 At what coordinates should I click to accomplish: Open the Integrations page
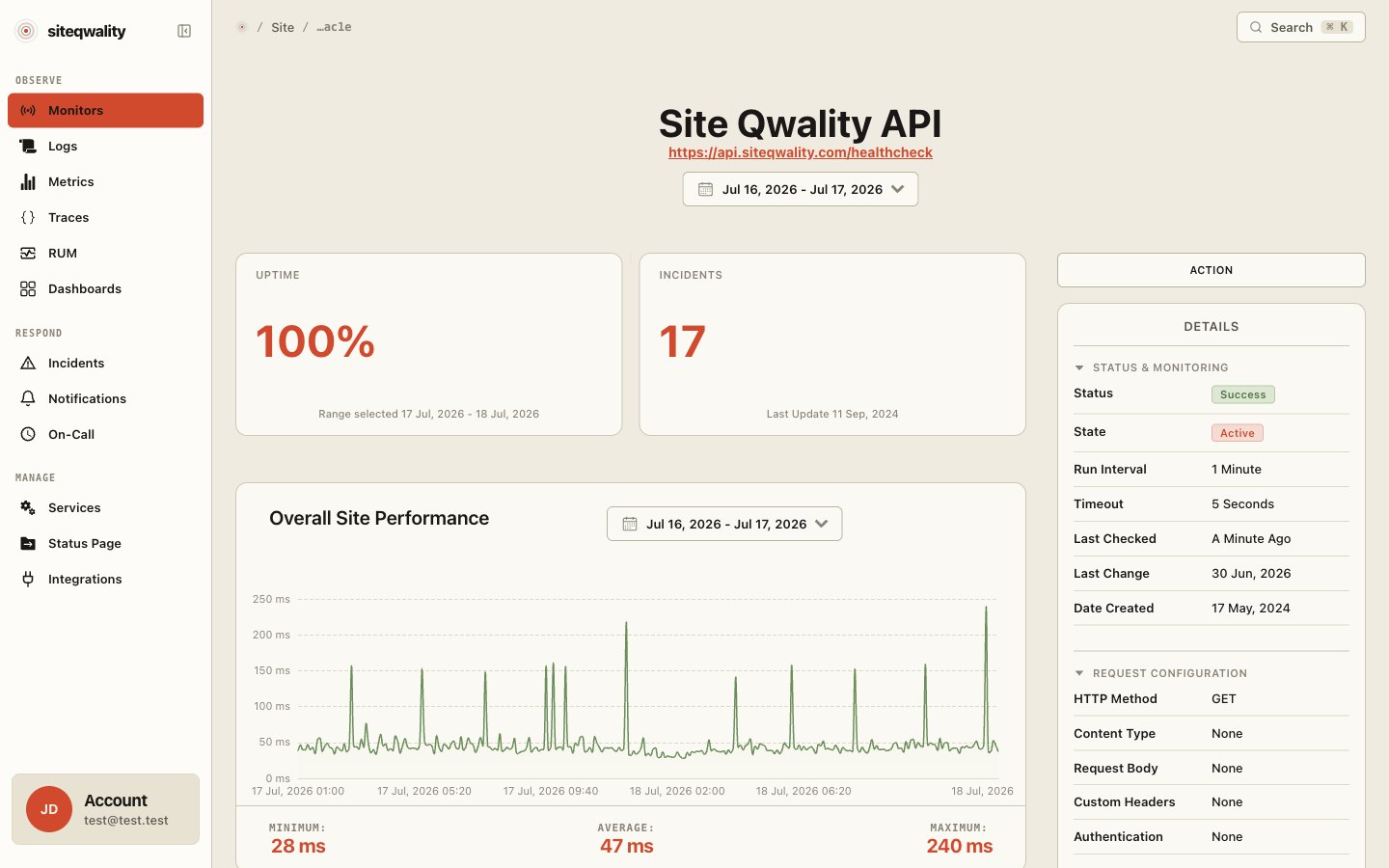(105, 579)
